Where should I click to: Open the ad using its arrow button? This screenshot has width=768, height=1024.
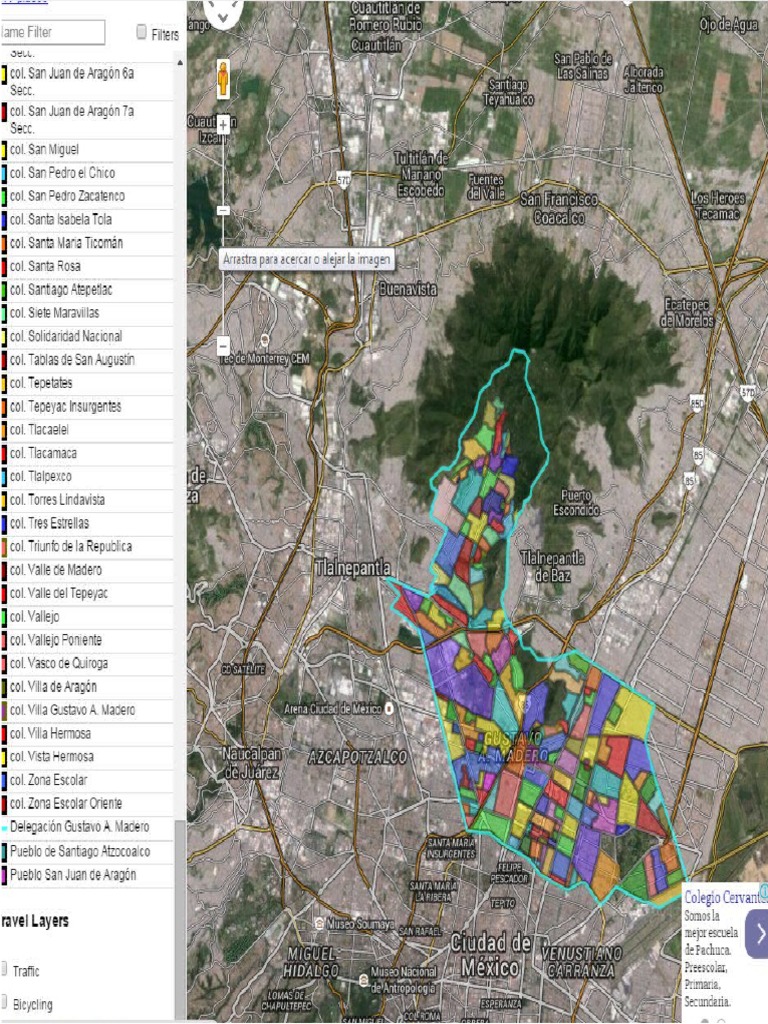(758, 934)
